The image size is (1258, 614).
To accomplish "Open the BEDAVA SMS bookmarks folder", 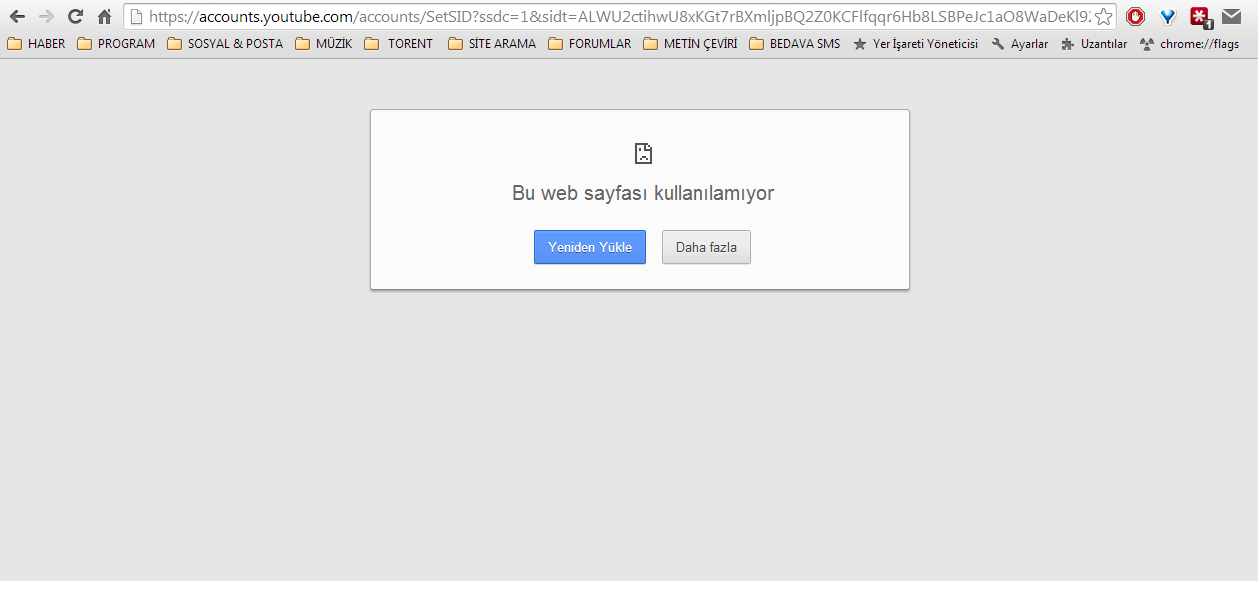I will [x=795, y=44].
